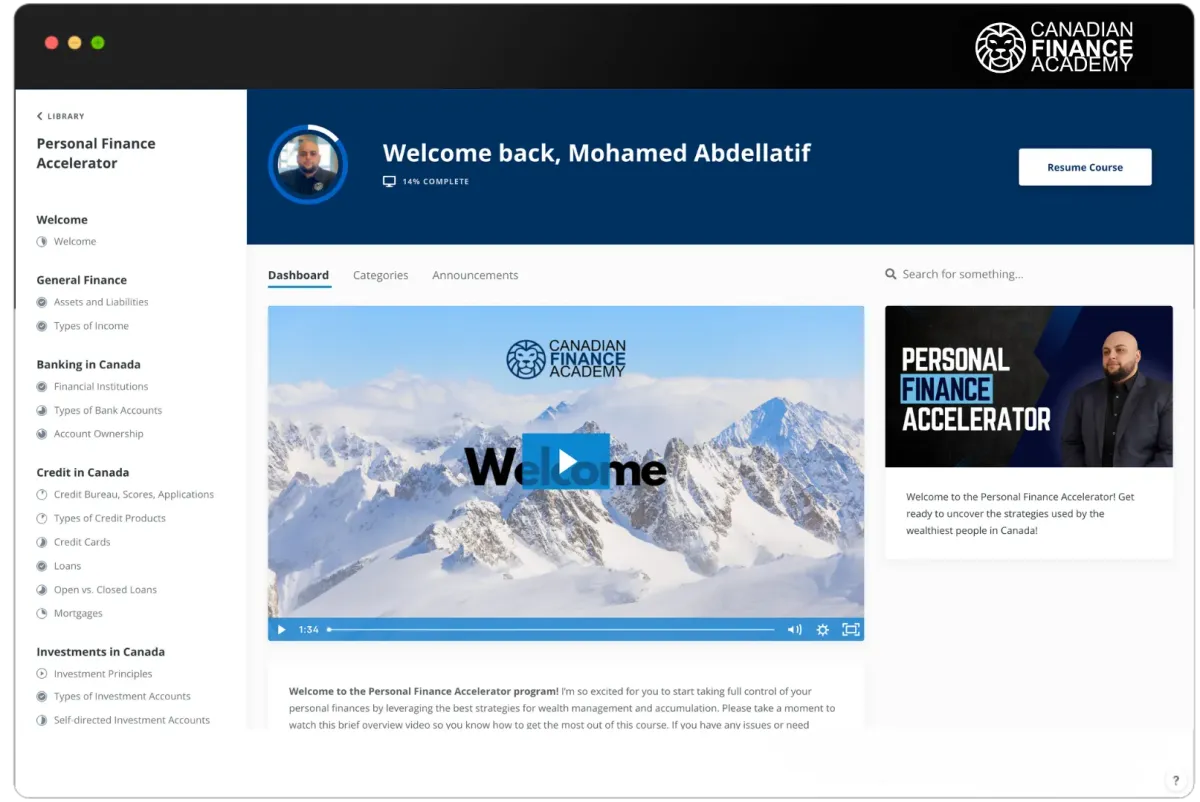Click the Personal Finance Accelerator sidebar title
The image size is (1200, 802).
(96, 153)
